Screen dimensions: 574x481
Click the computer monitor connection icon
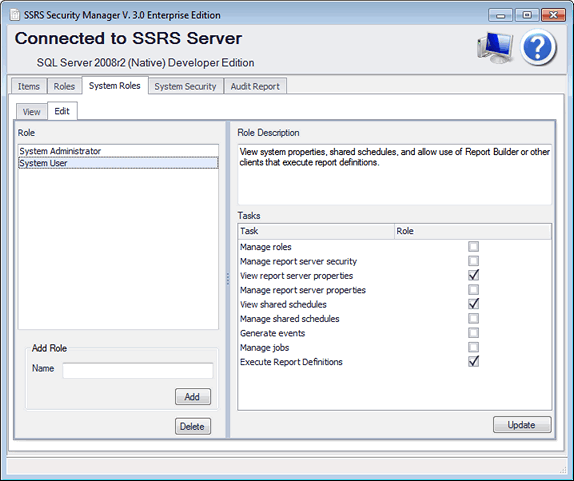495,47
